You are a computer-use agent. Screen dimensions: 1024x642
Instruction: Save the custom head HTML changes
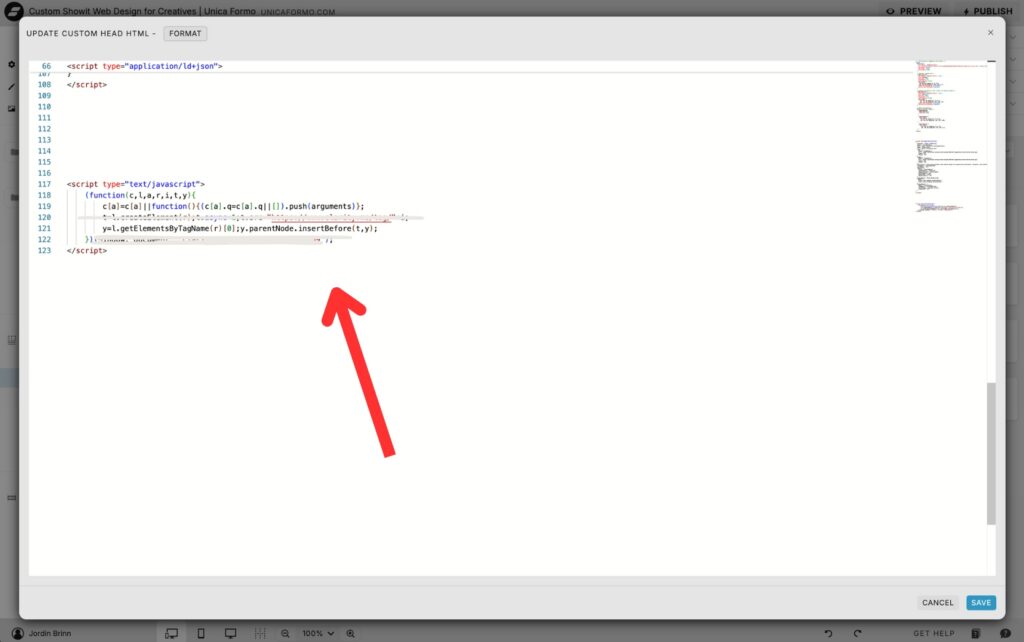coord(980,602)
